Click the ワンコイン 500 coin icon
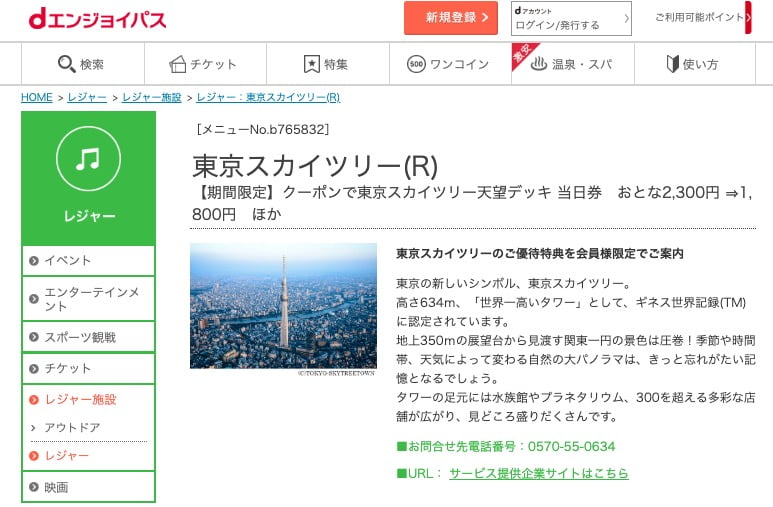 pyautogui.click(x=416, y=64)
